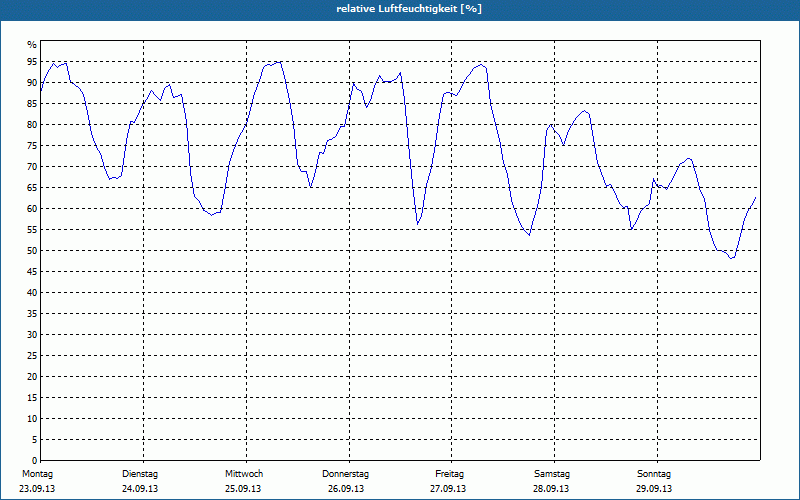The height and width of the screenshot is (500, 800).
Task: Click the '50' y-axis value
Action: [32, 251]
